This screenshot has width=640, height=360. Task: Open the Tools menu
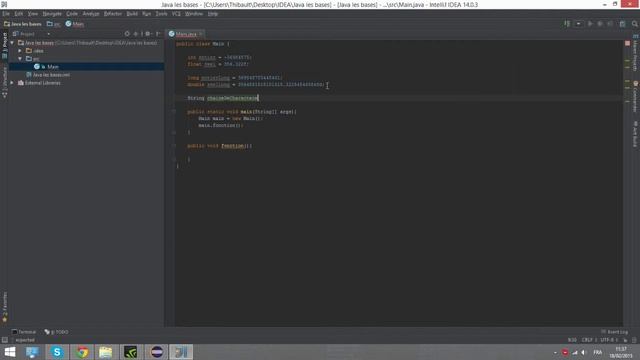point(161,14)
